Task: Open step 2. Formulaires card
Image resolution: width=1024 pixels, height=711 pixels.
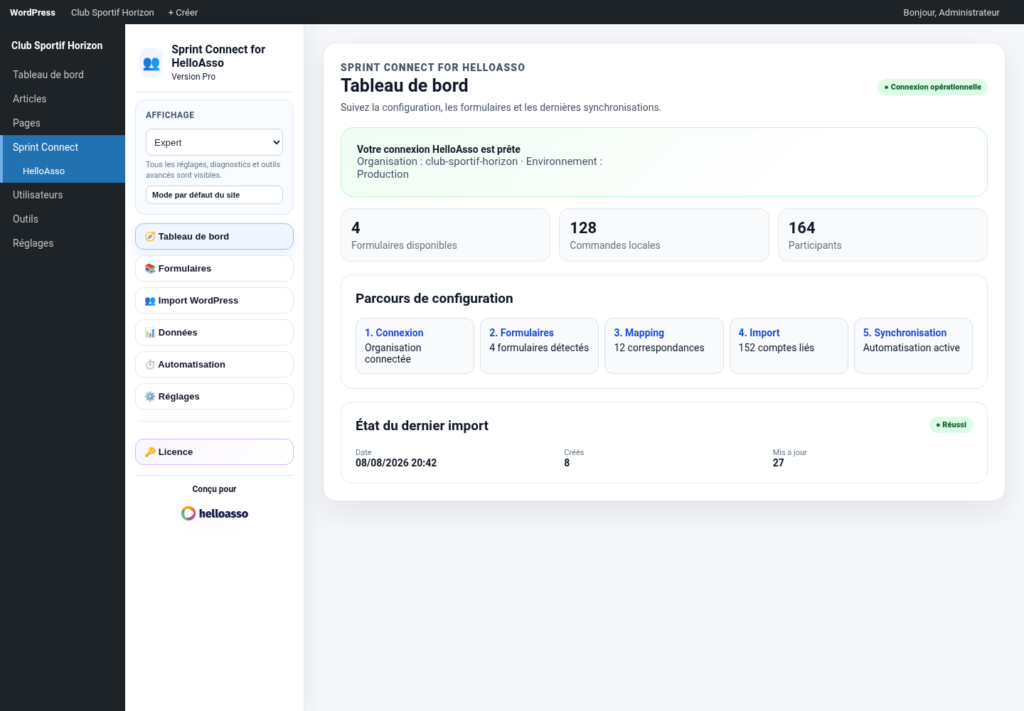Action: click(539, 346)
